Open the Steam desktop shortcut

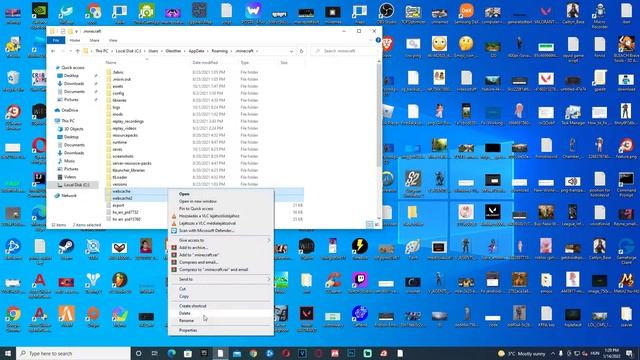pyautogui.click(x=66, y=249)
